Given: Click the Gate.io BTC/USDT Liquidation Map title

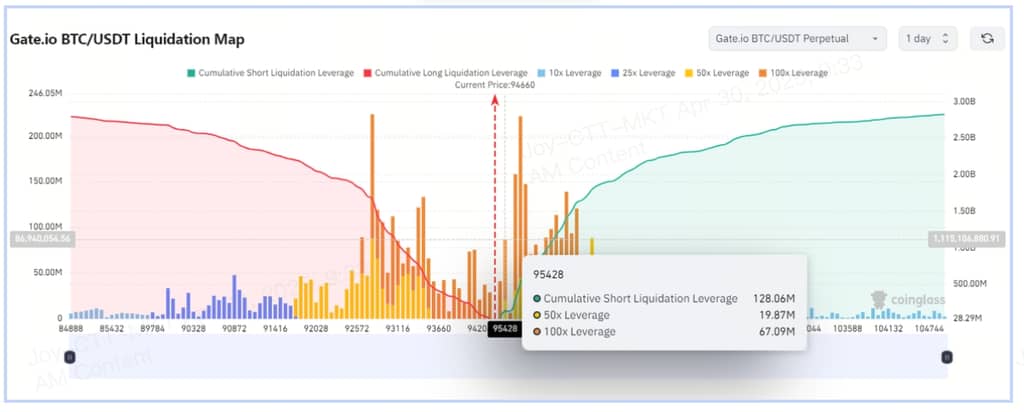Looking at the screenshot, I should [127, 39].
